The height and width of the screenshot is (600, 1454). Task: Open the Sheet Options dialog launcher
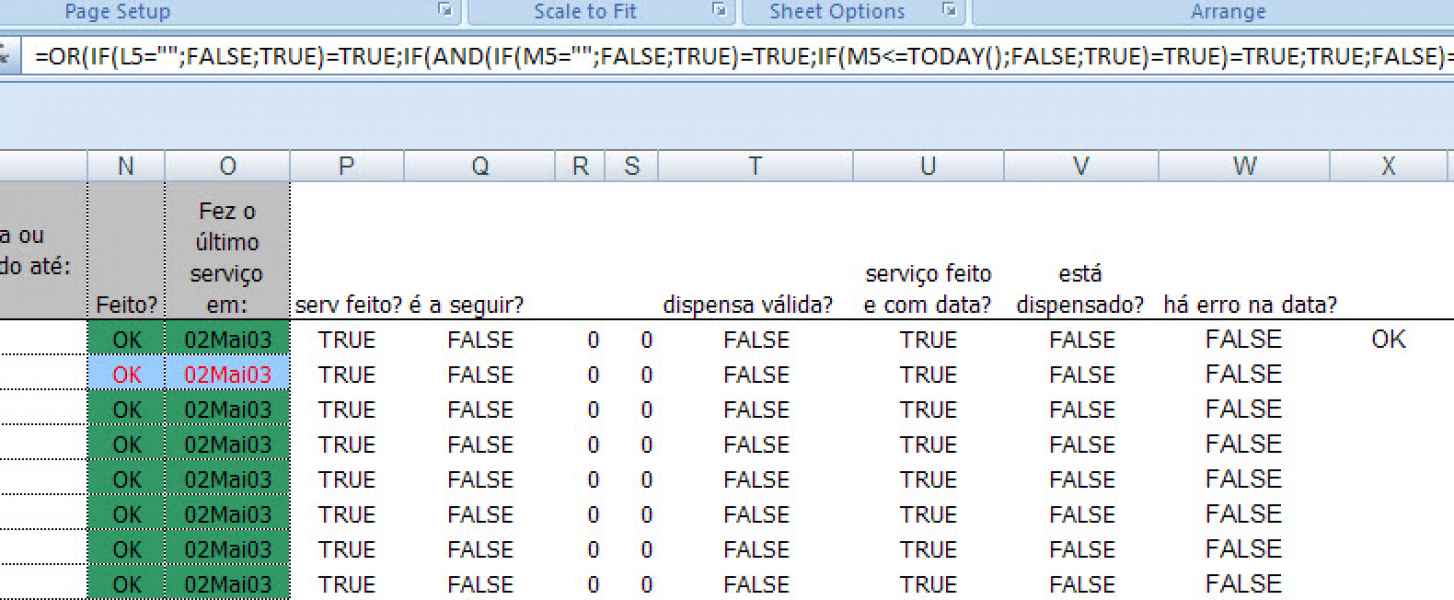(950, 11)
